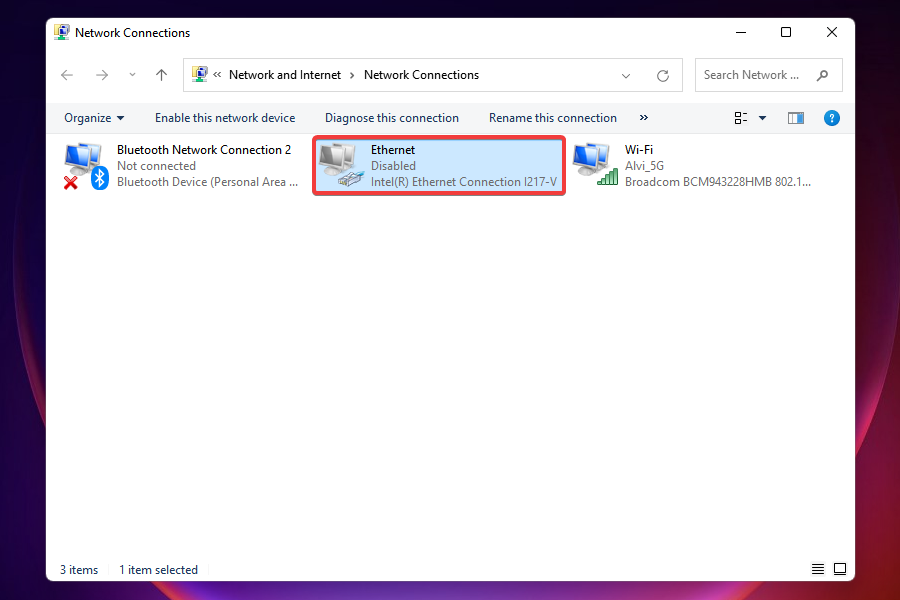The image size is (900, 600).
Task: Click Intel(R) Ethernet Connection I217-V text
Action: coord(464,182)
